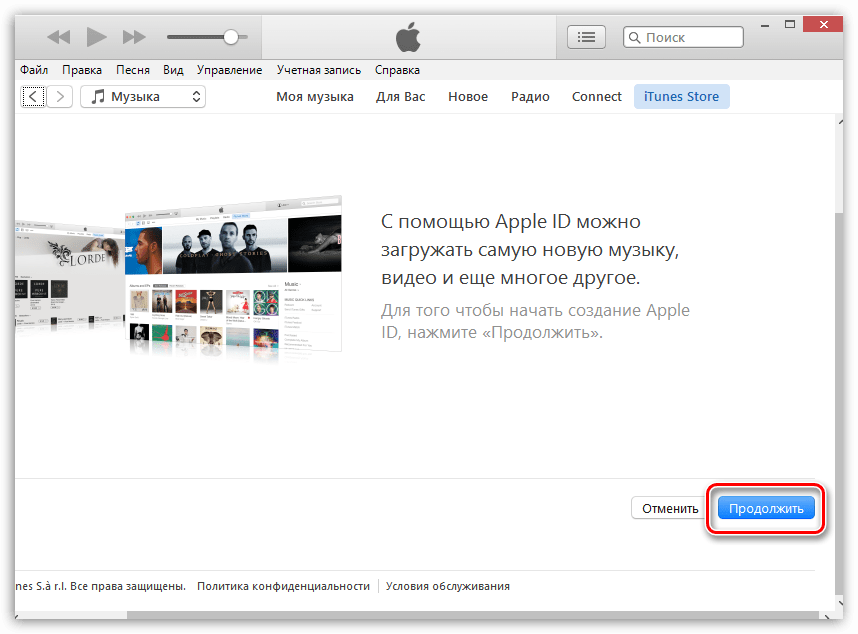The width and height of the screenshot is (858, 634).
Task: Go forward with the right arrow button
Action: pyautogui.click(x=60, y=97)
